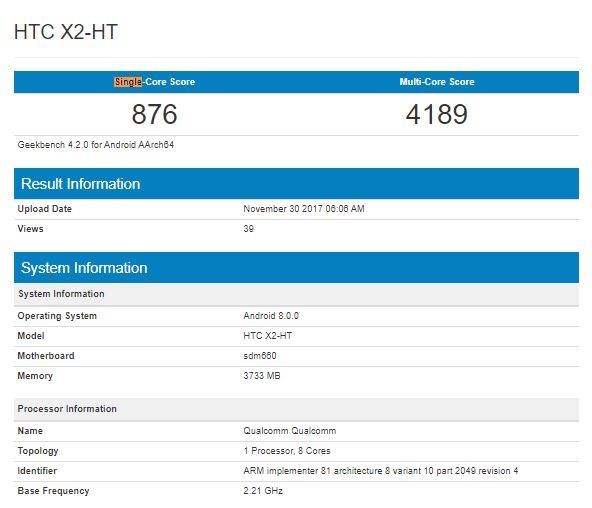
Task: Select the Memory label
Action: (35, 376)
